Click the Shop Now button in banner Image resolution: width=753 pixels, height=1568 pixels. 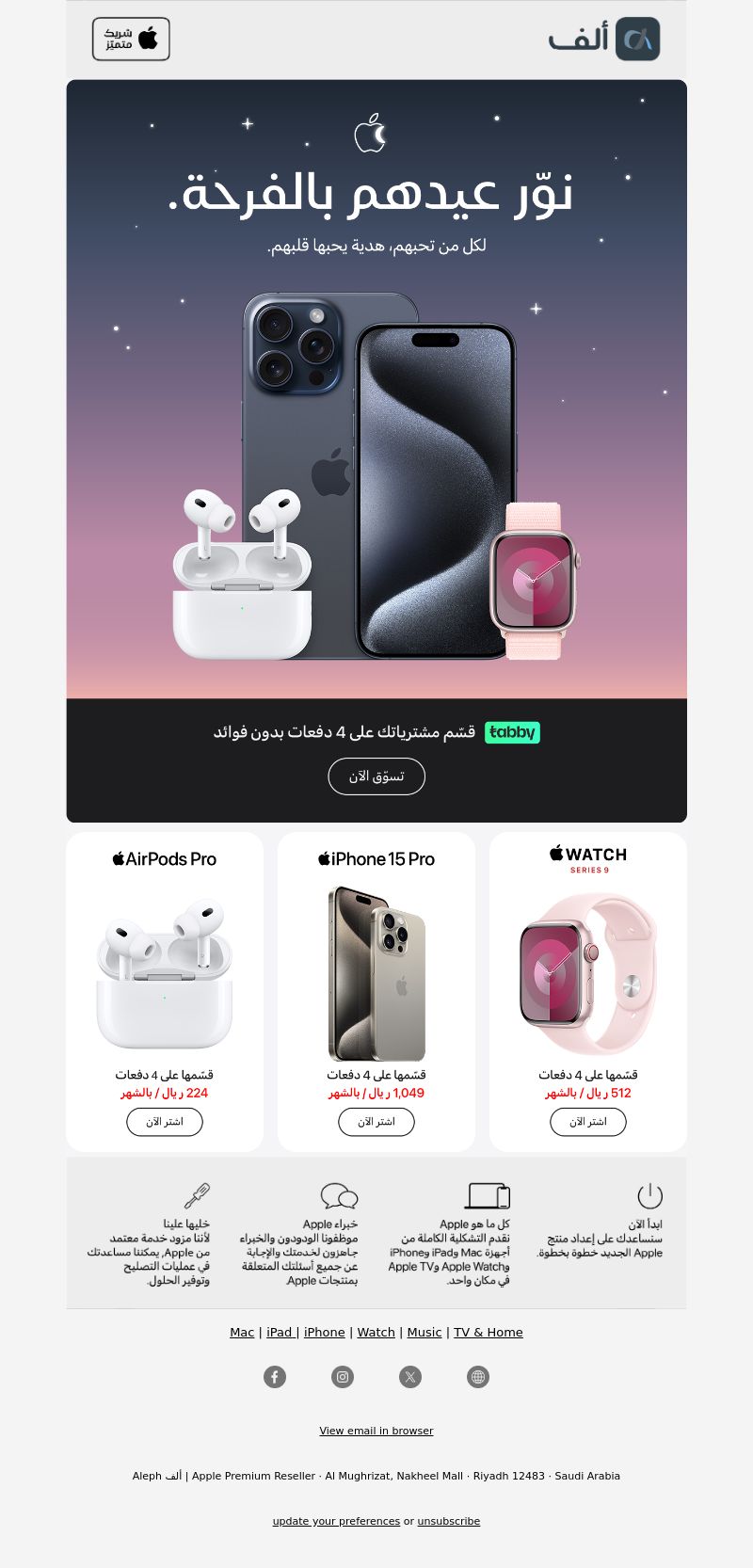[x=376, y=776]
